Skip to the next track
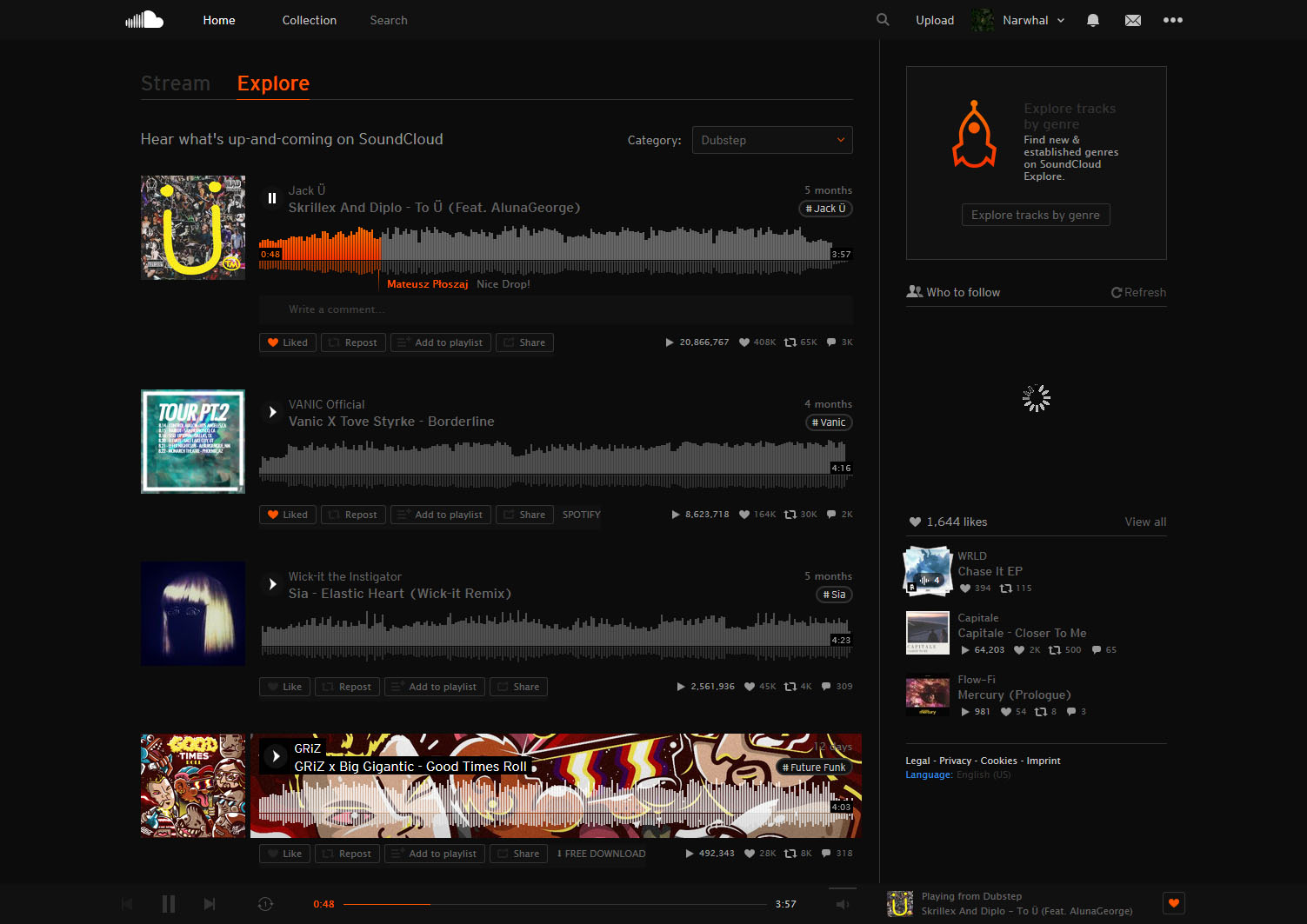Image resolution: width=1307 pixels, height=924 pixels. coord(210,904)
